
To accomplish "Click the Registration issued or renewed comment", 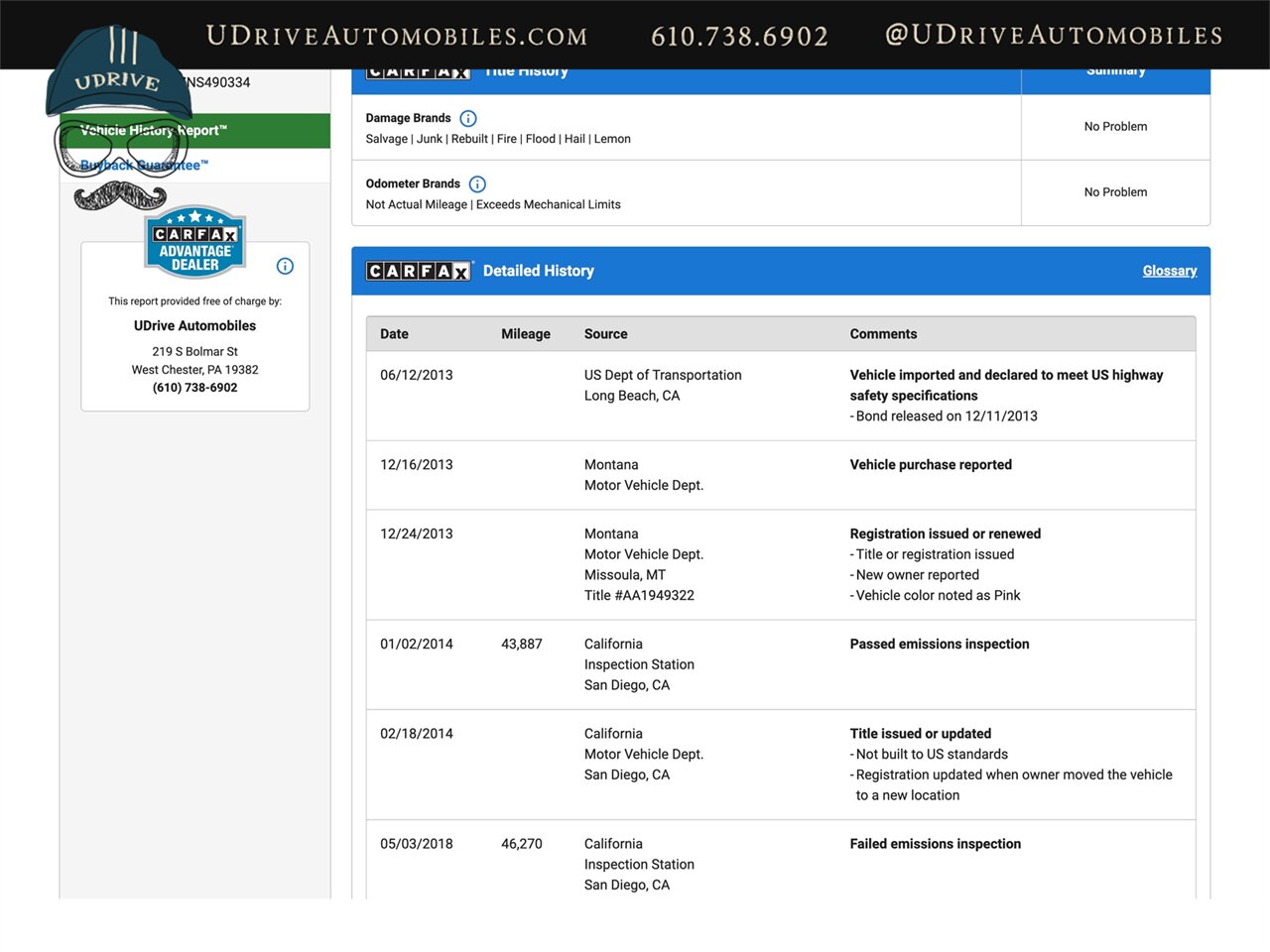I will click(946, 534).
